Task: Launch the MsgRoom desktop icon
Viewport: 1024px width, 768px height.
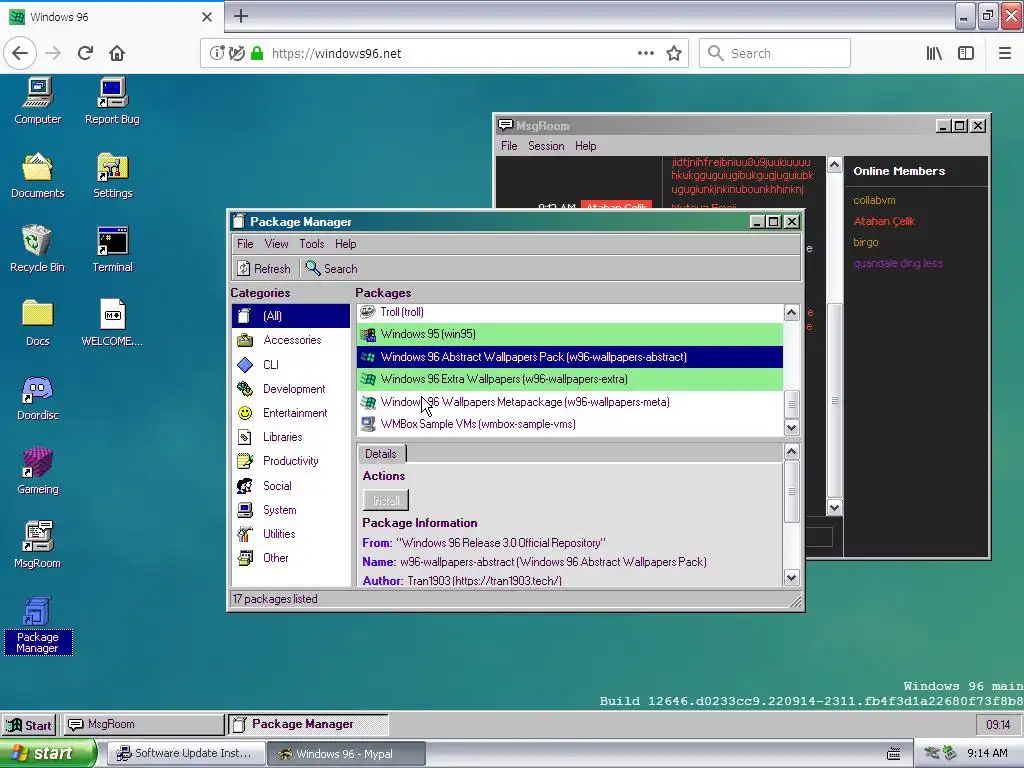Action: (x=38, y=545)
